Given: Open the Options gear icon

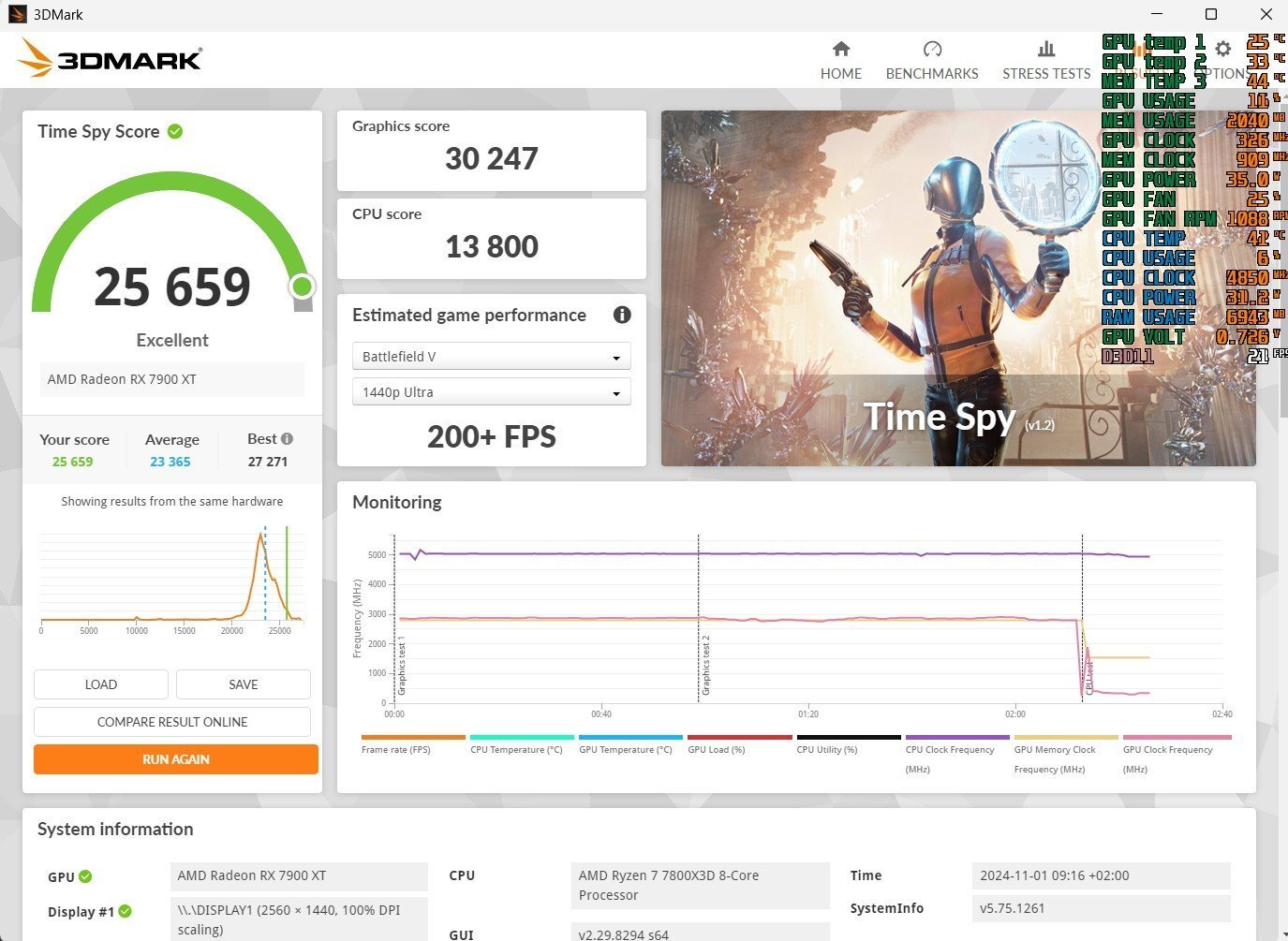Looking at the screenshot, I should (x=1222, y=49).
